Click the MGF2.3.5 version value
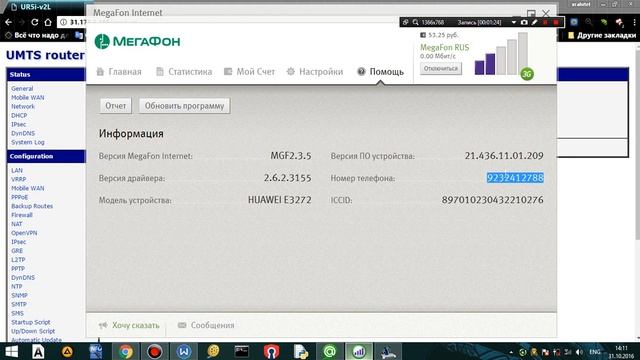The height and width of the screenshot is (360, 640). coord(291,156)
